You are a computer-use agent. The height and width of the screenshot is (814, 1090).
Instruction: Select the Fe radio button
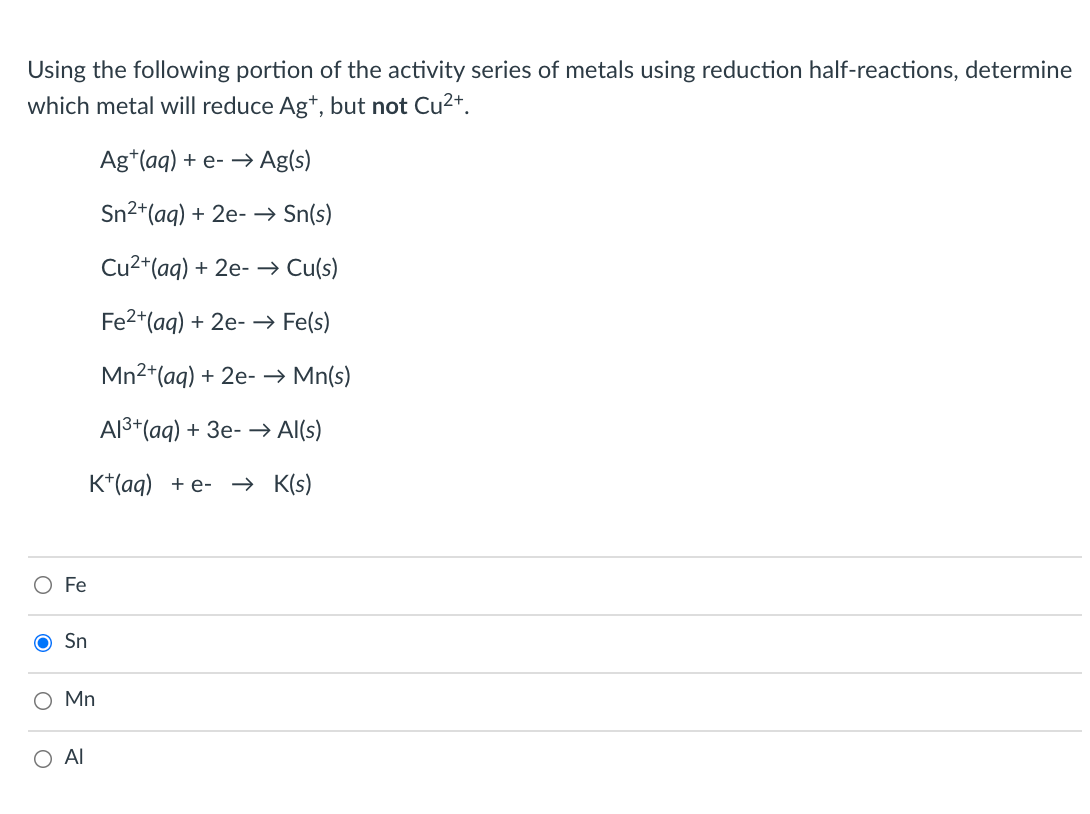tap(43, 585)
